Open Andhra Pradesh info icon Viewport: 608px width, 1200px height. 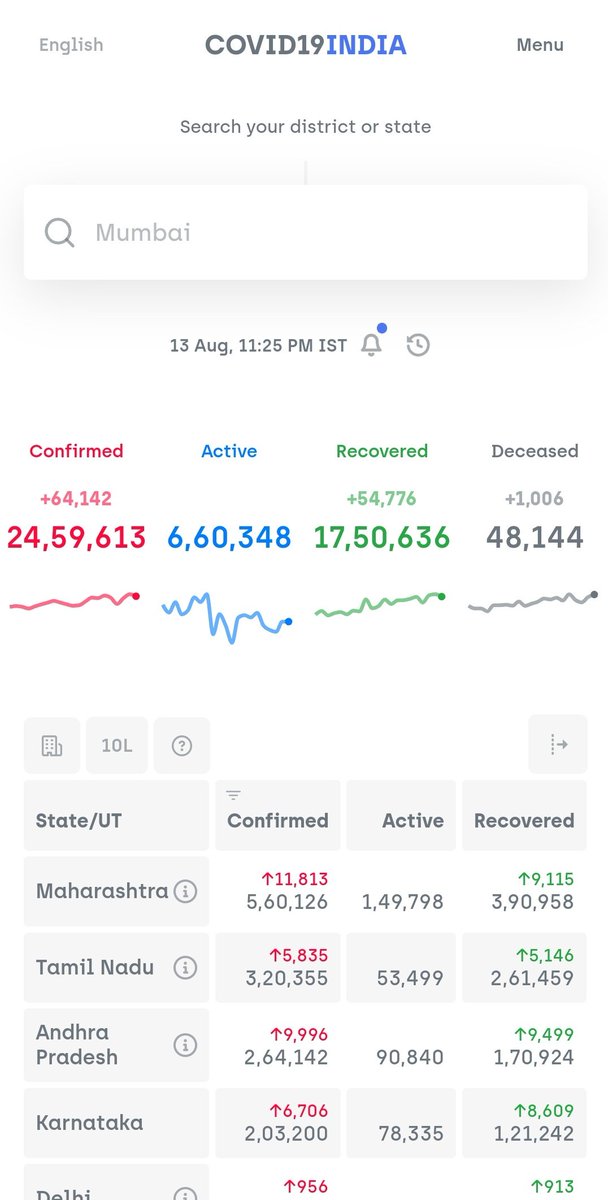tap(185, 1045)
